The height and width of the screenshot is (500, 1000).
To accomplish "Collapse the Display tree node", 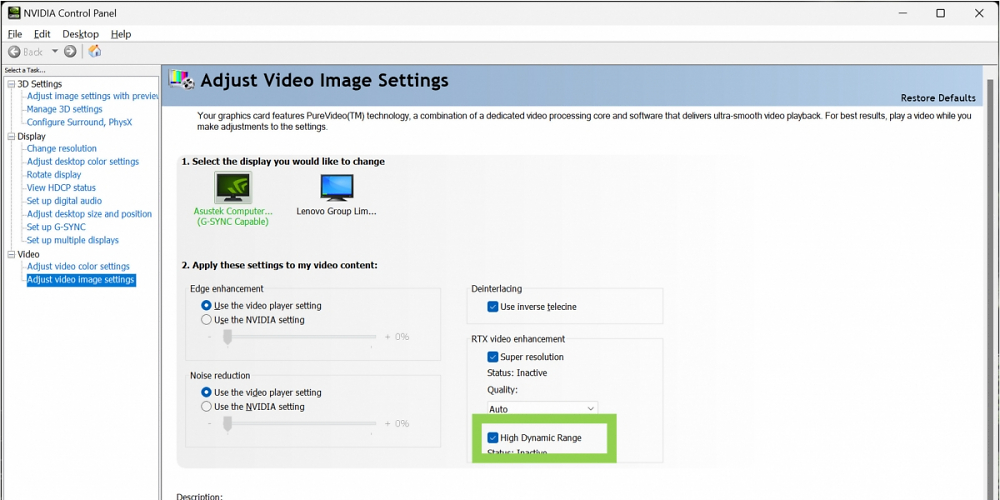I will tap(11, 136).
